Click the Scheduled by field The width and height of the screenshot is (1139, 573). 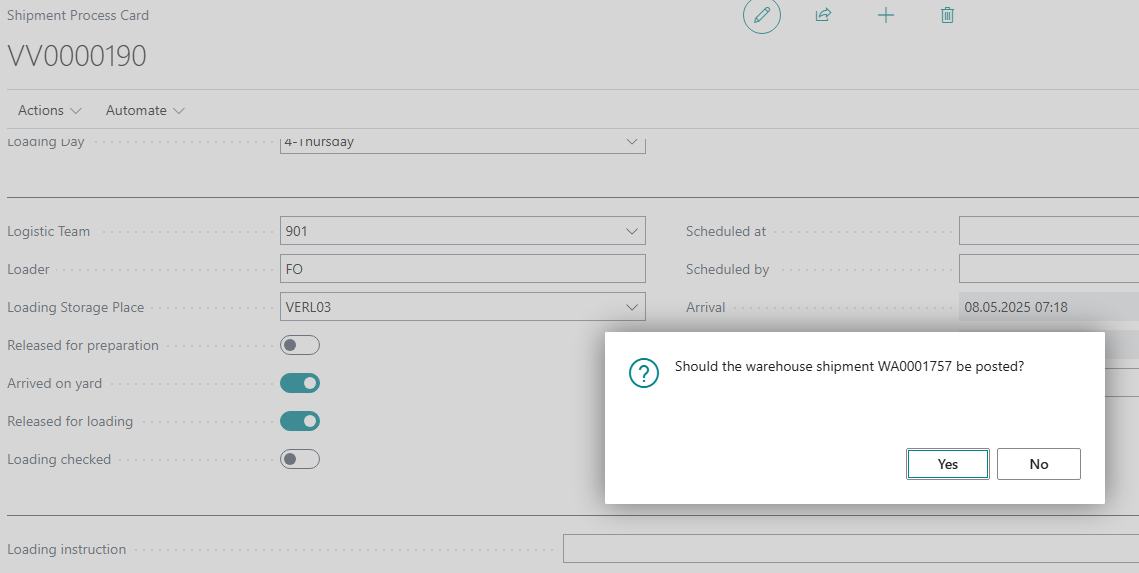click(1048, 269)
